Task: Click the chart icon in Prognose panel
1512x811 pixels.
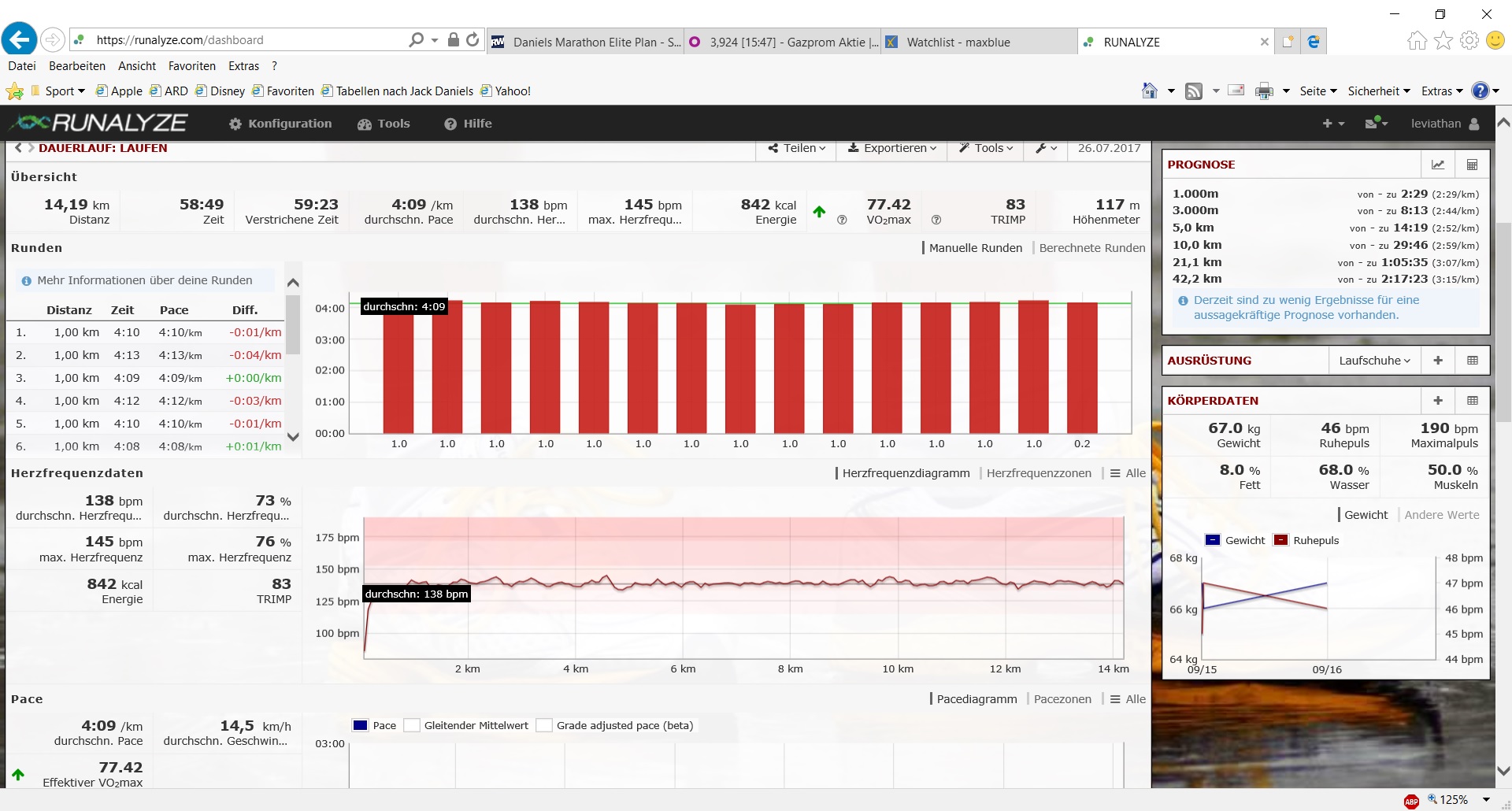Action: coord(1438,165)
